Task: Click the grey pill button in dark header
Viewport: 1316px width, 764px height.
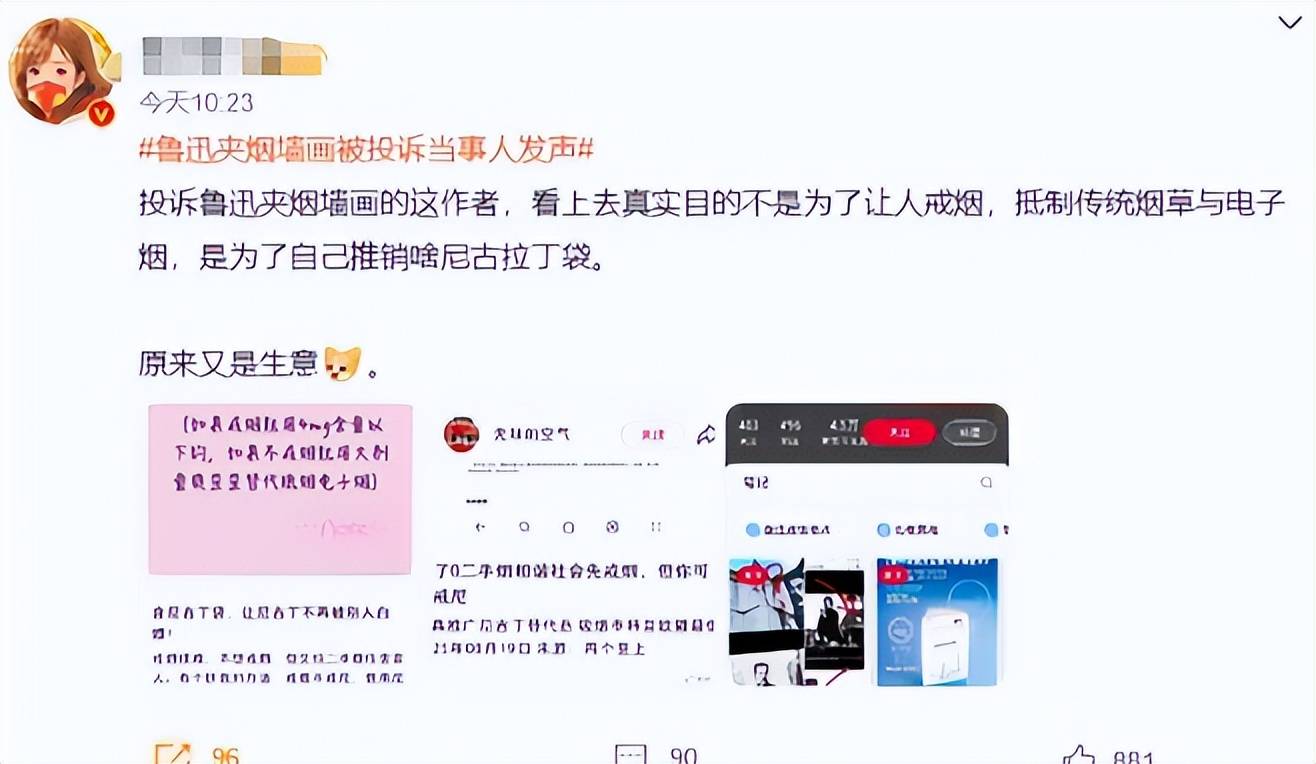Action: click(969, 432)
